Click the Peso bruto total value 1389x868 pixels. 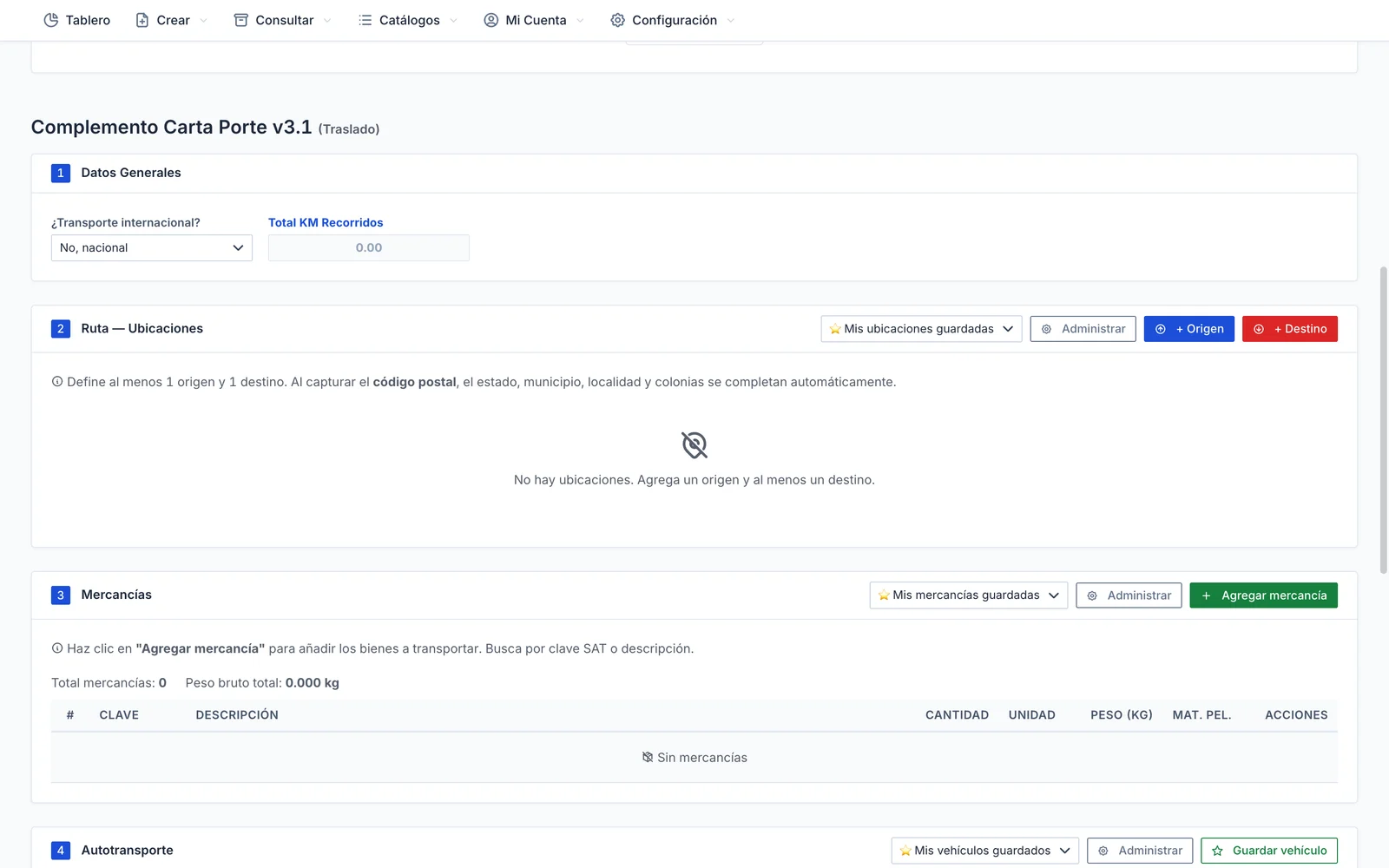pos(313,683)
